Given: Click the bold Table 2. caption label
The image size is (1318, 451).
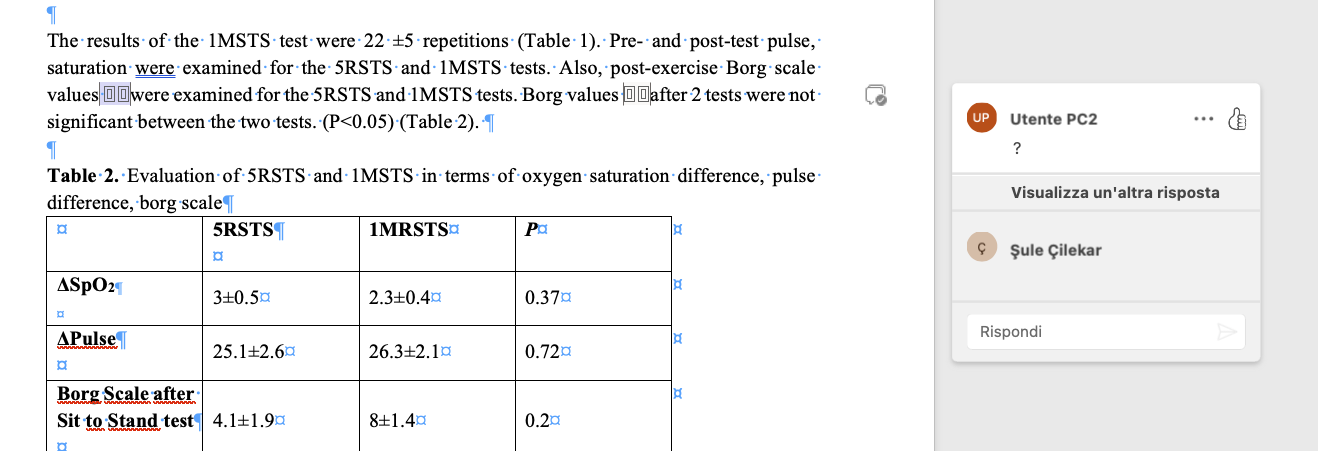Looking at the screenshot, I should tap(83, 176).
